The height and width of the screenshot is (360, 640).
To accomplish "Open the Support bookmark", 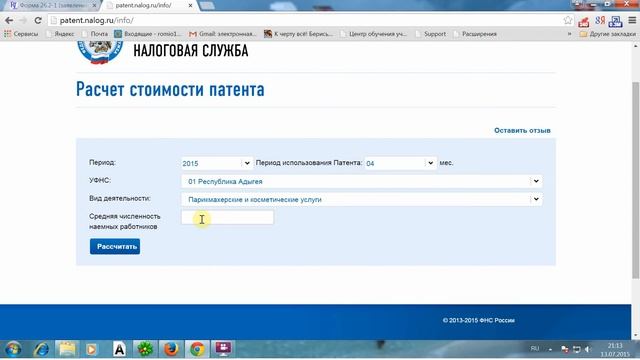I will (431, 34).
